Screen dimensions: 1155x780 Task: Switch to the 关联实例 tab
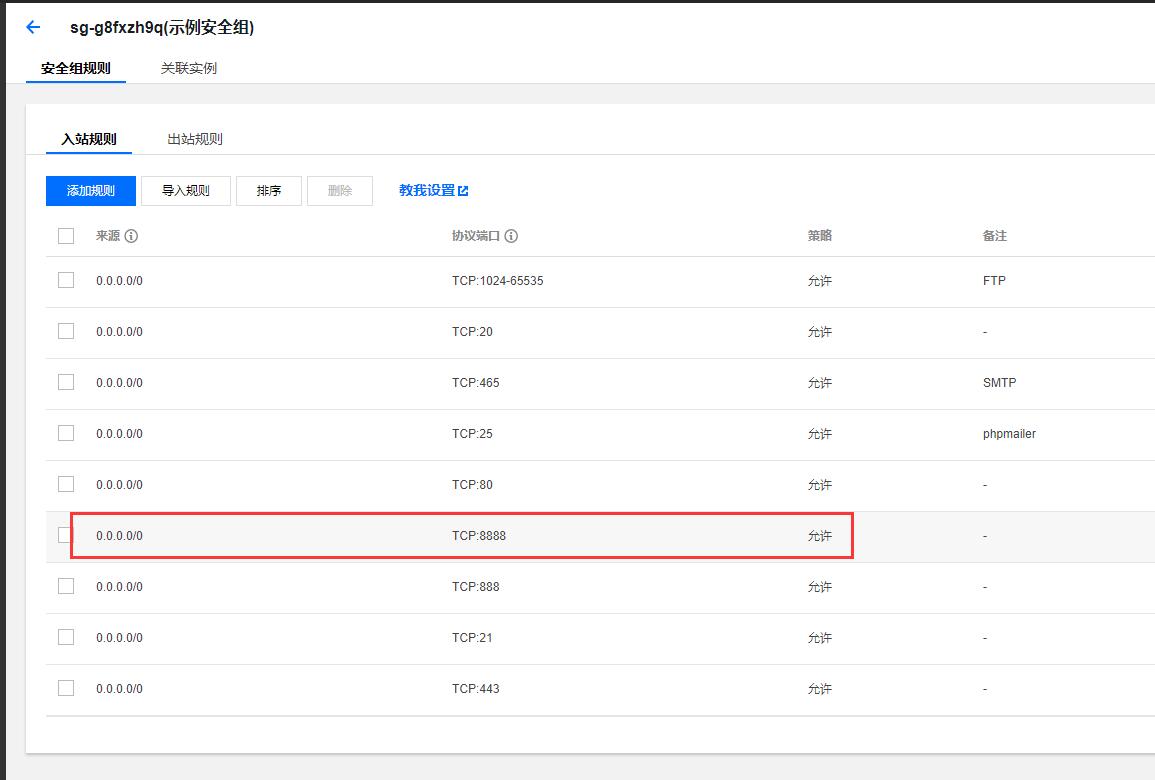click(x=189, y=68)
